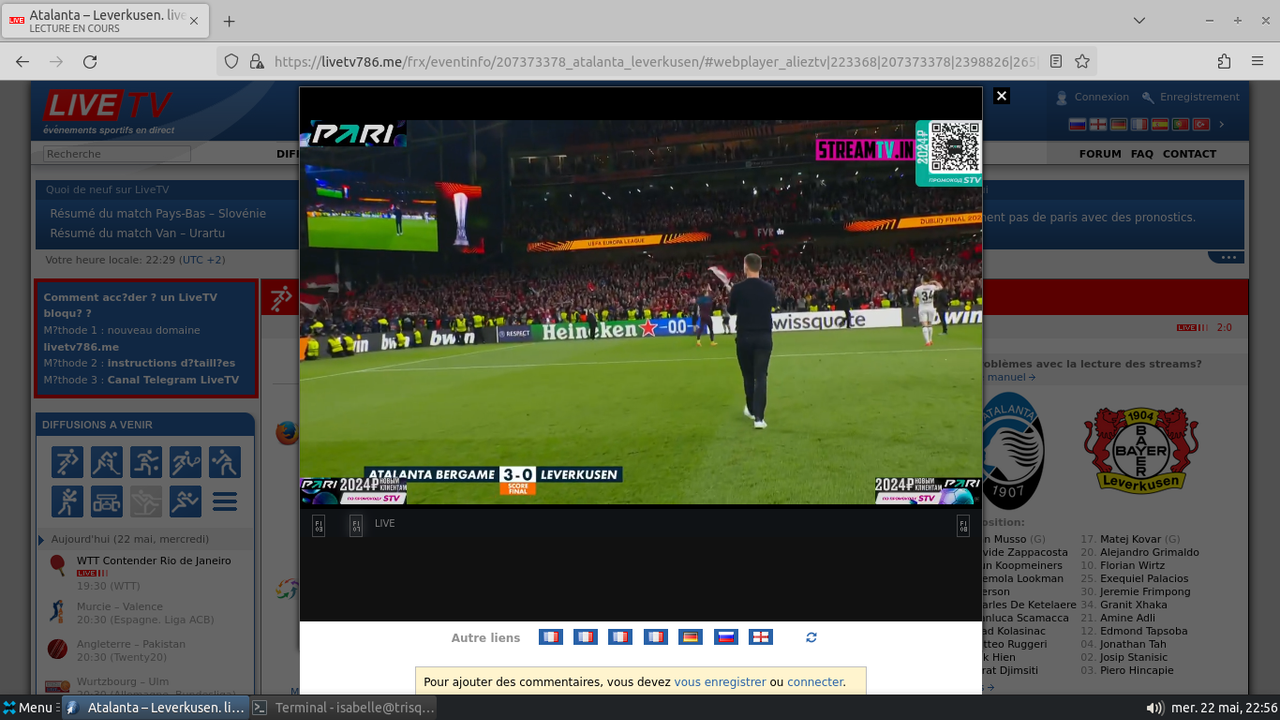
Task: Click the taskbar volume icon
Action: click(x=1155, y=708)
